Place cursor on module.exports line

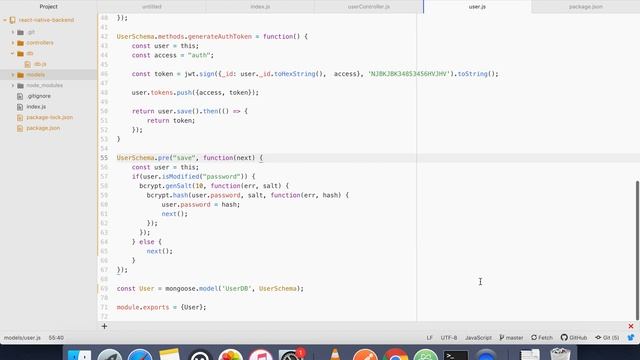161,307
